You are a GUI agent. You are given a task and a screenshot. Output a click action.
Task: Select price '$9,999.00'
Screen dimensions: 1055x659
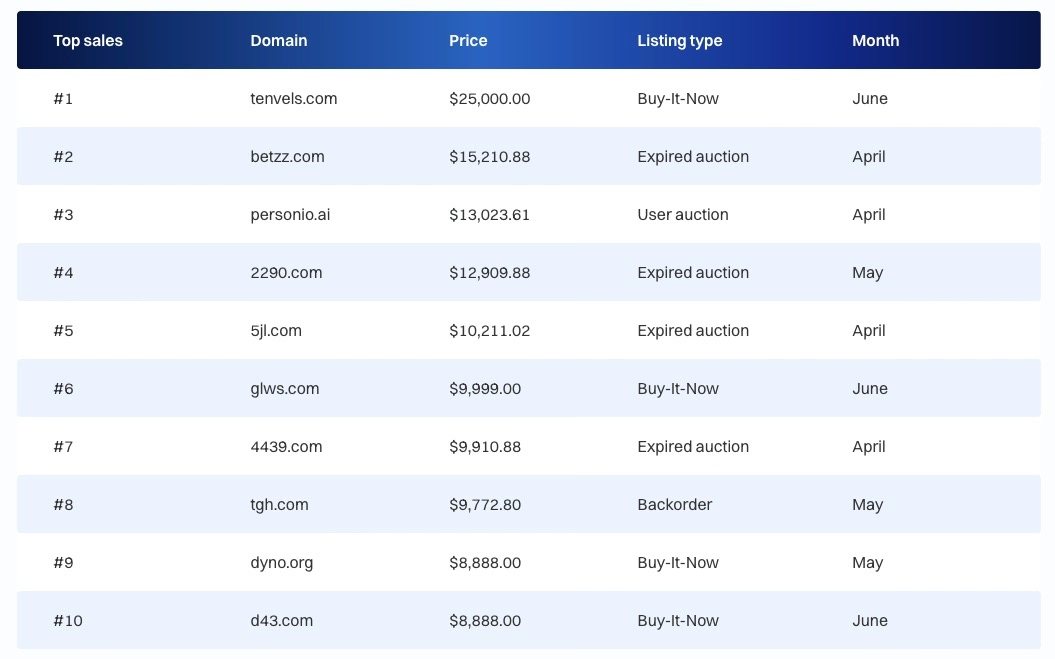tap(484, 388)
